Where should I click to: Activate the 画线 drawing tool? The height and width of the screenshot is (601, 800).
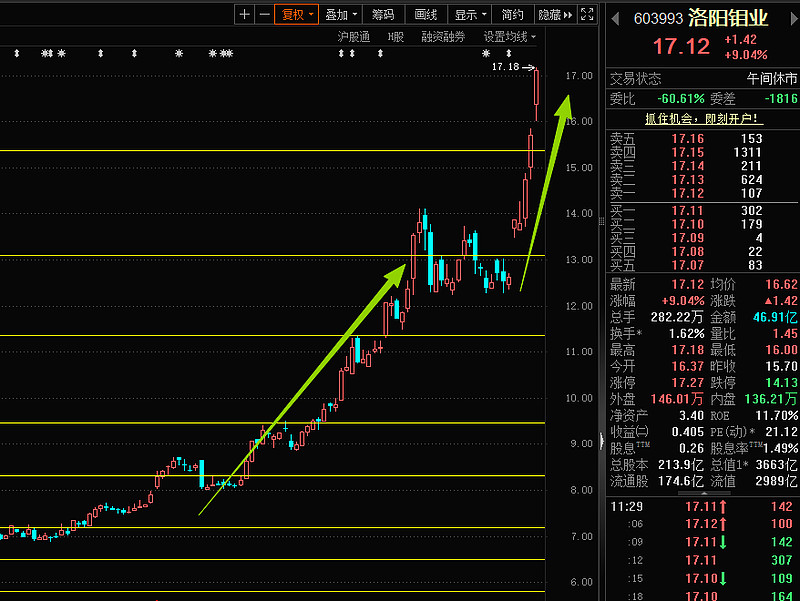pyautogui.click(x=426, y=14)
